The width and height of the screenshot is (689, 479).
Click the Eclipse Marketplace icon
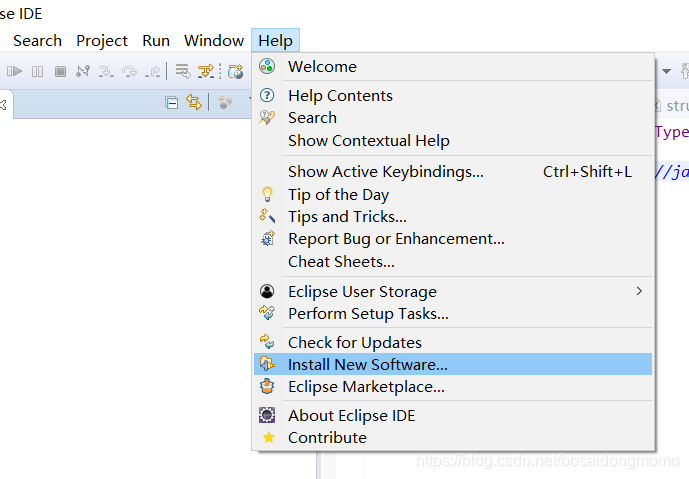click(x=267, y=386)
